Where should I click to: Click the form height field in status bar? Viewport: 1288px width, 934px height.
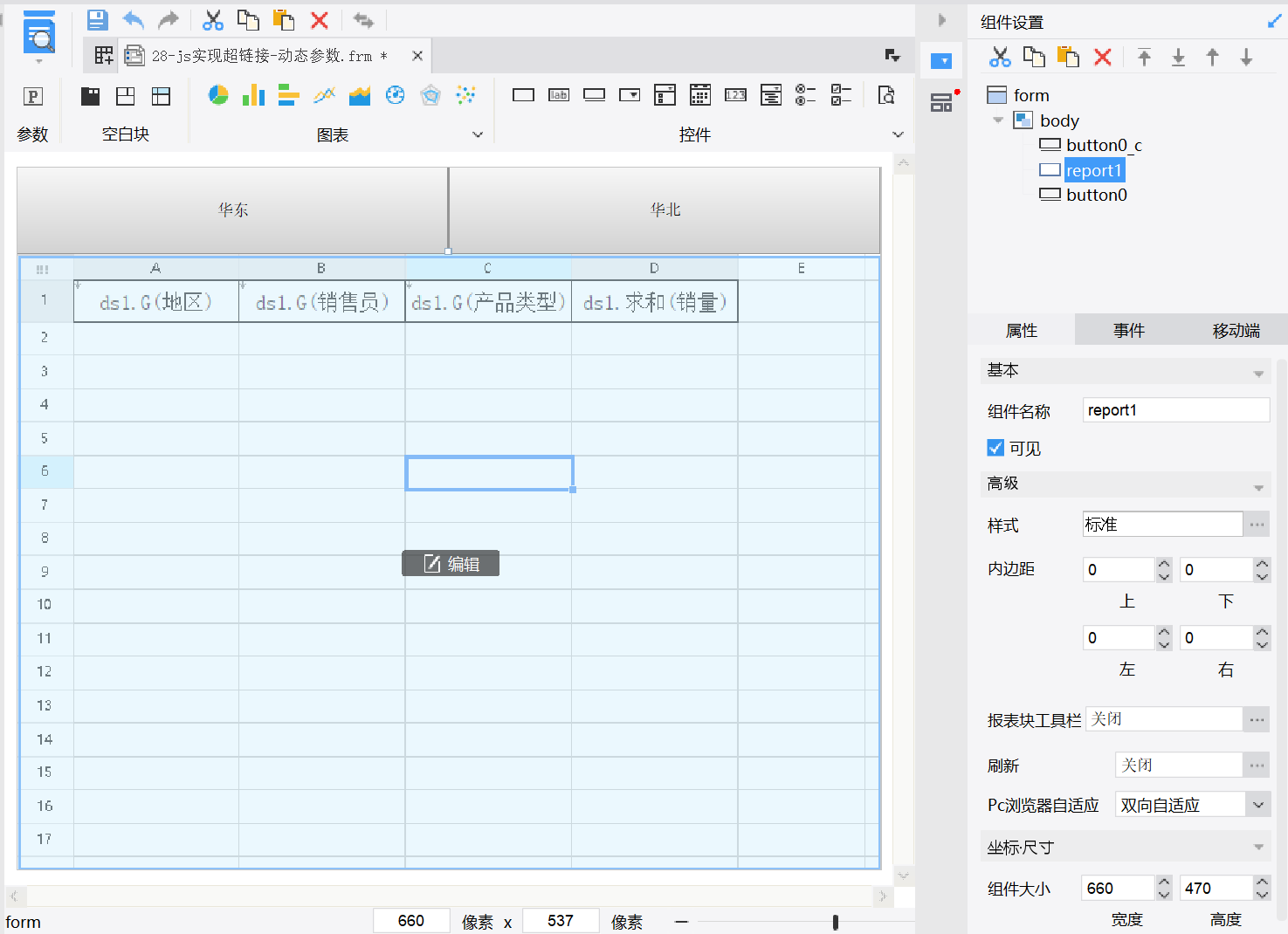click(x=561, y=921)
